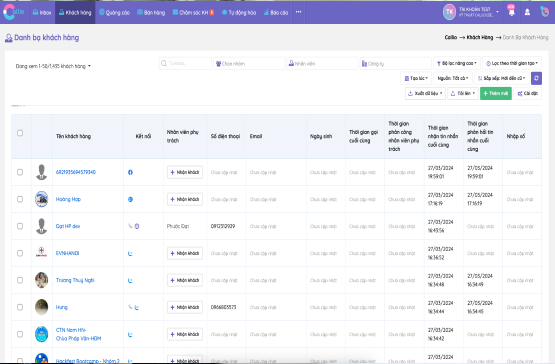Click Zalo icon in Trương Thuỵ Nghi row
Screen dimensions: 555x364
(x=130, y=280)
